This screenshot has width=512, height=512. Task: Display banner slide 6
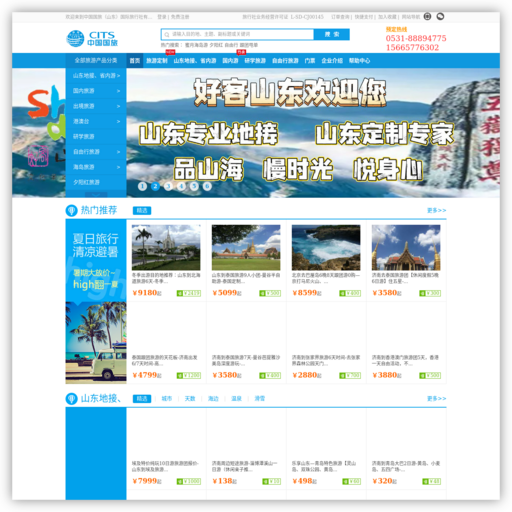coord(207,186)
